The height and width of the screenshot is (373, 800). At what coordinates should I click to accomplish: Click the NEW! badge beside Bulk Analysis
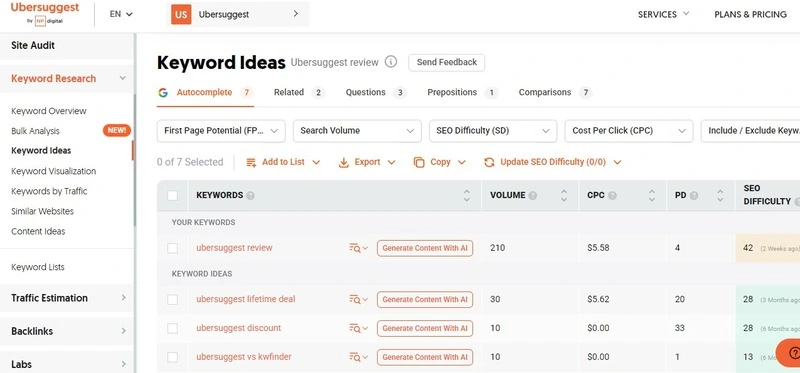pyautogui.click(x=117, y=131)
